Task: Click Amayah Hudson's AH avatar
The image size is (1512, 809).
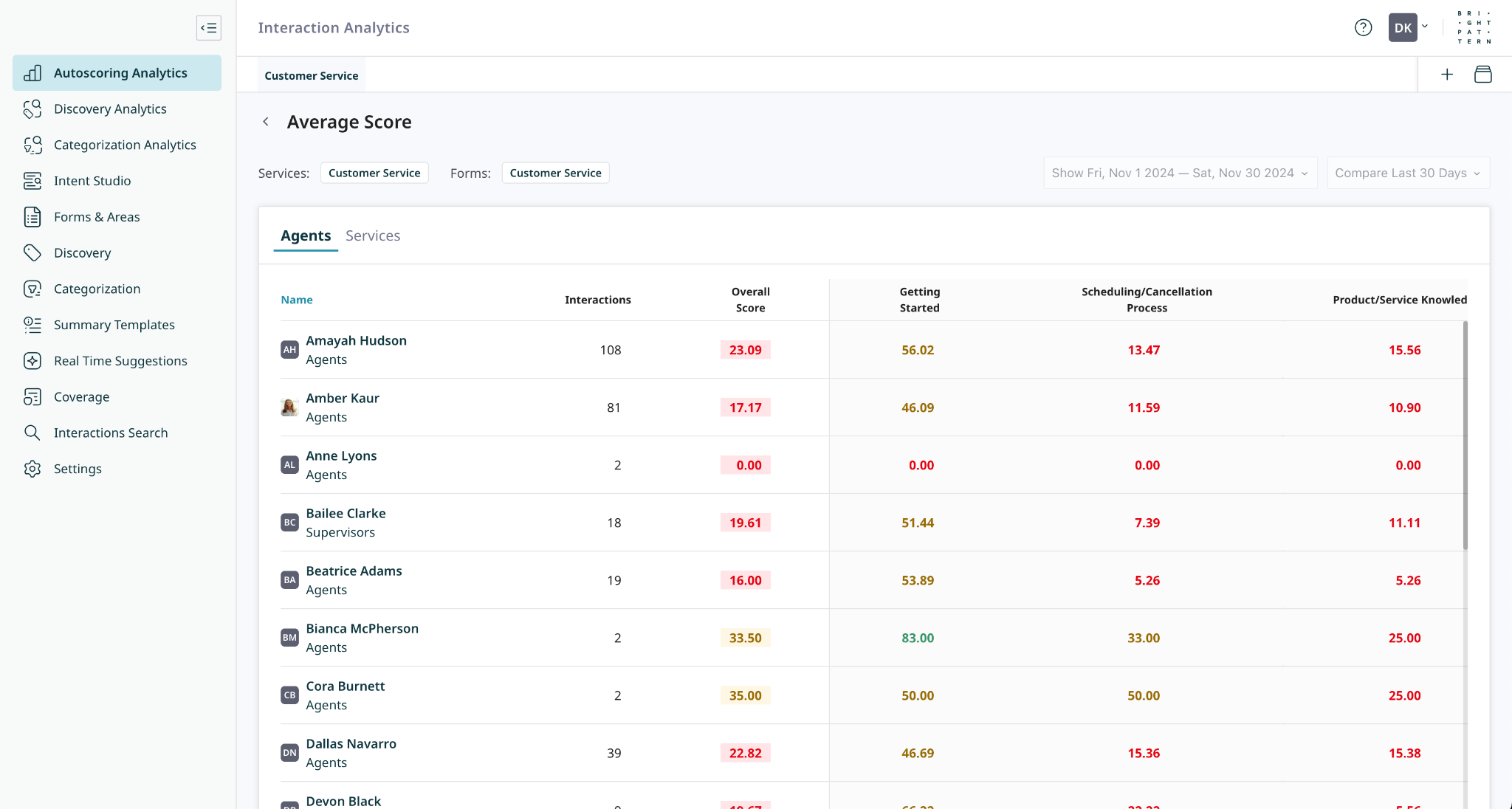Action: click(289, 350)
